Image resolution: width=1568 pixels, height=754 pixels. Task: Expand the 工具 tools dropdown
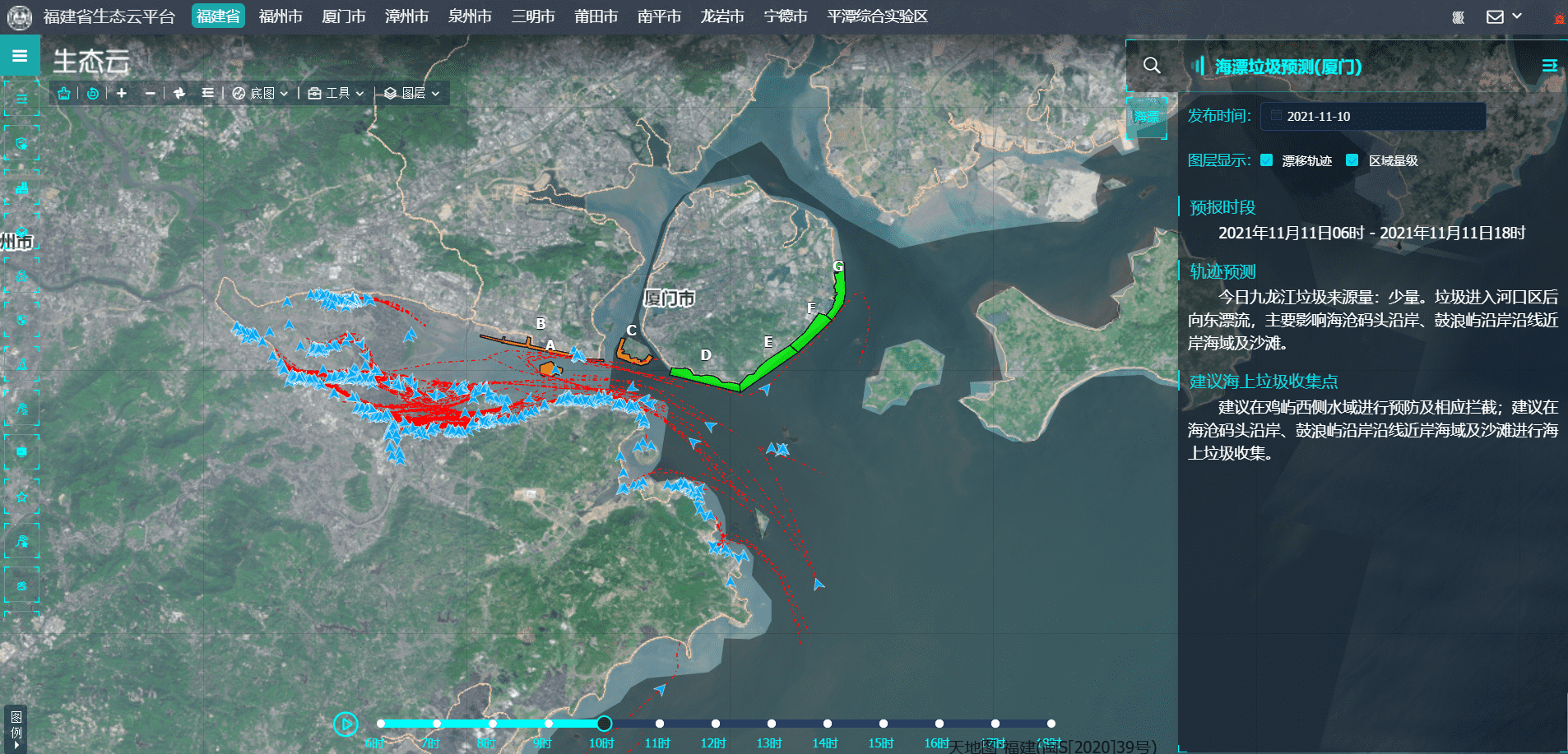pyautogui.click(x=336, y=94)
